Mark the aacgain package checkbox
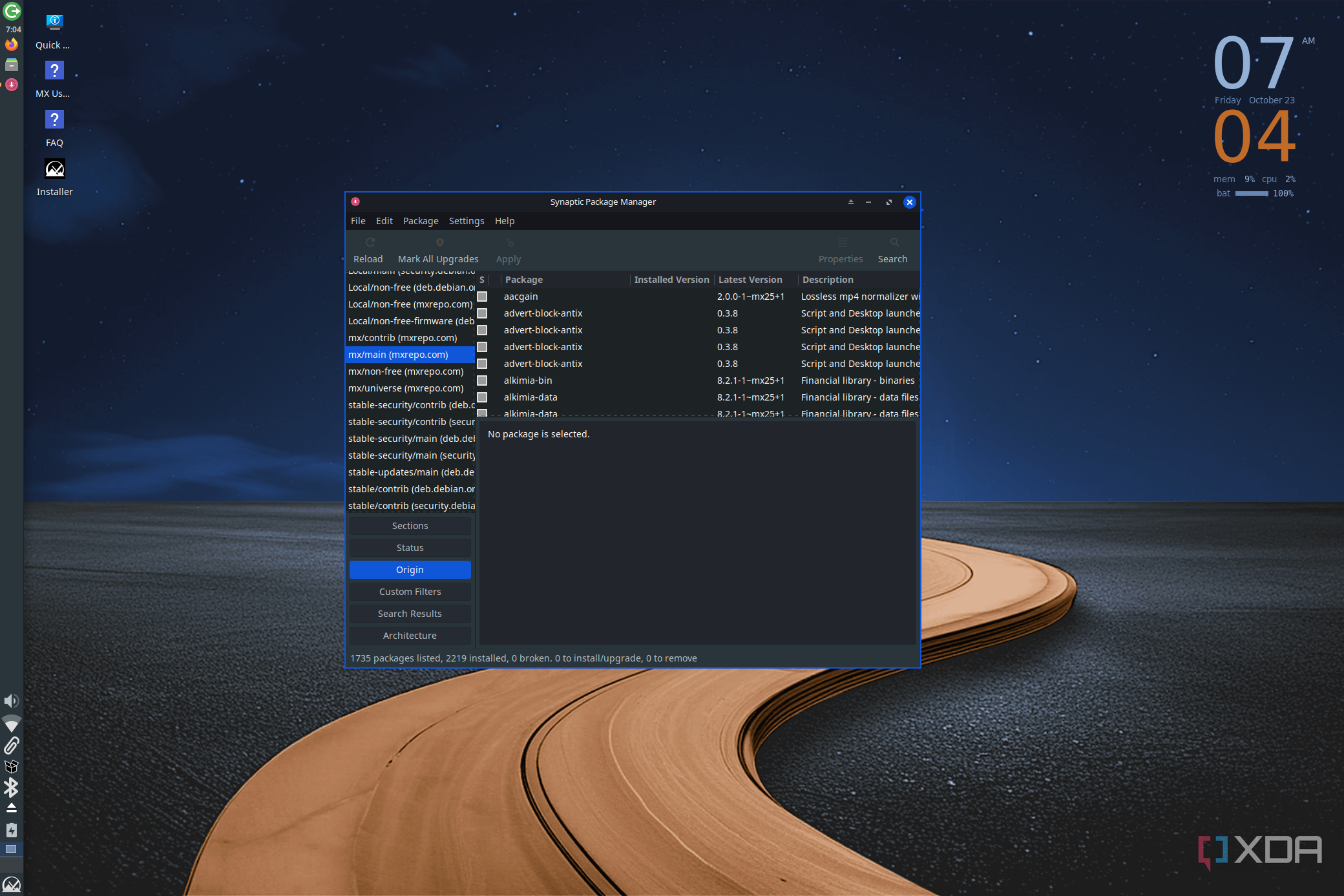This screenshot has height=896, width=1344. coord(482,297)
